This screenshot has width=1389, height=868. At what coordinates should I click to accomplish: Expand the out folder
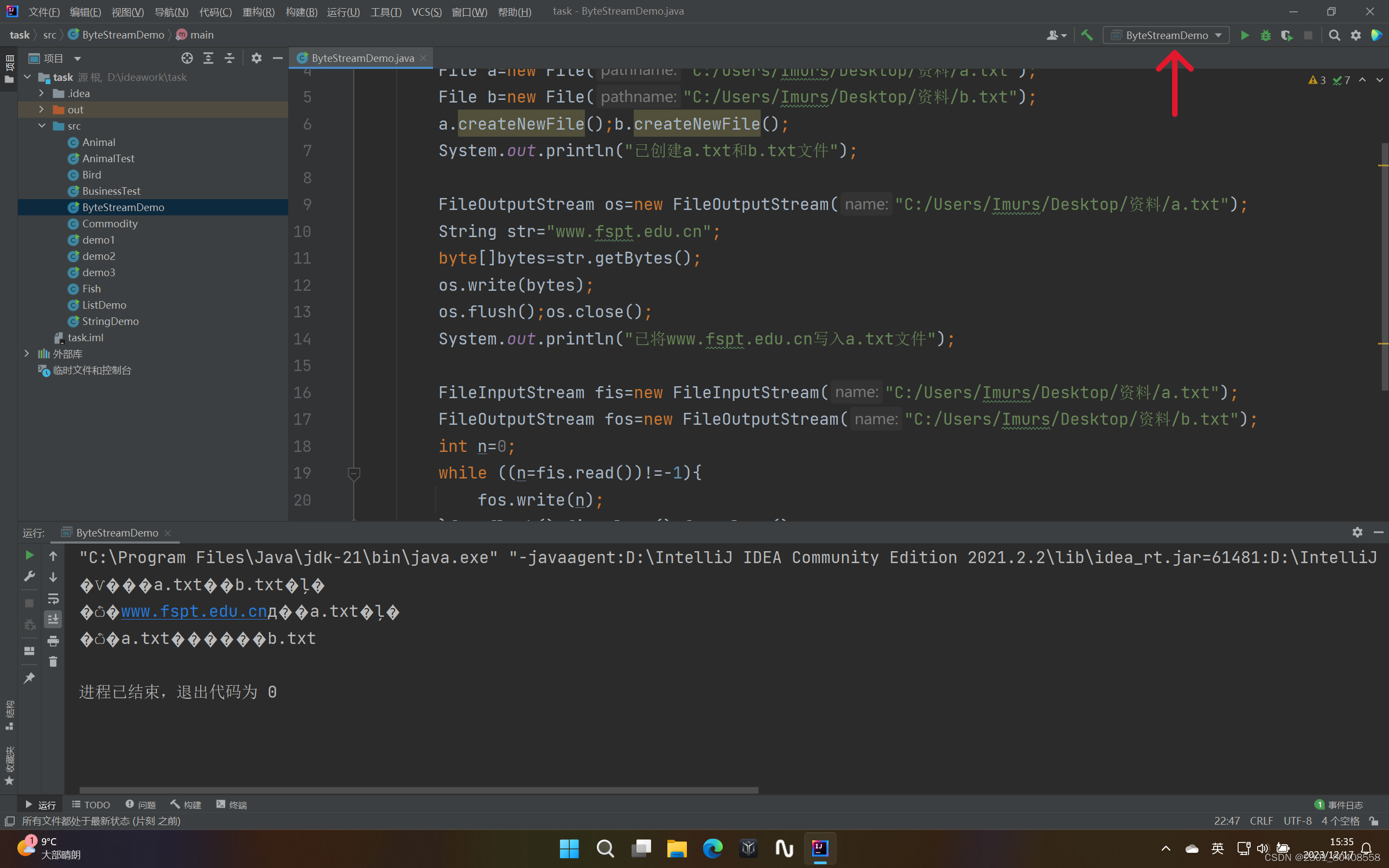(x=41, y=109)
